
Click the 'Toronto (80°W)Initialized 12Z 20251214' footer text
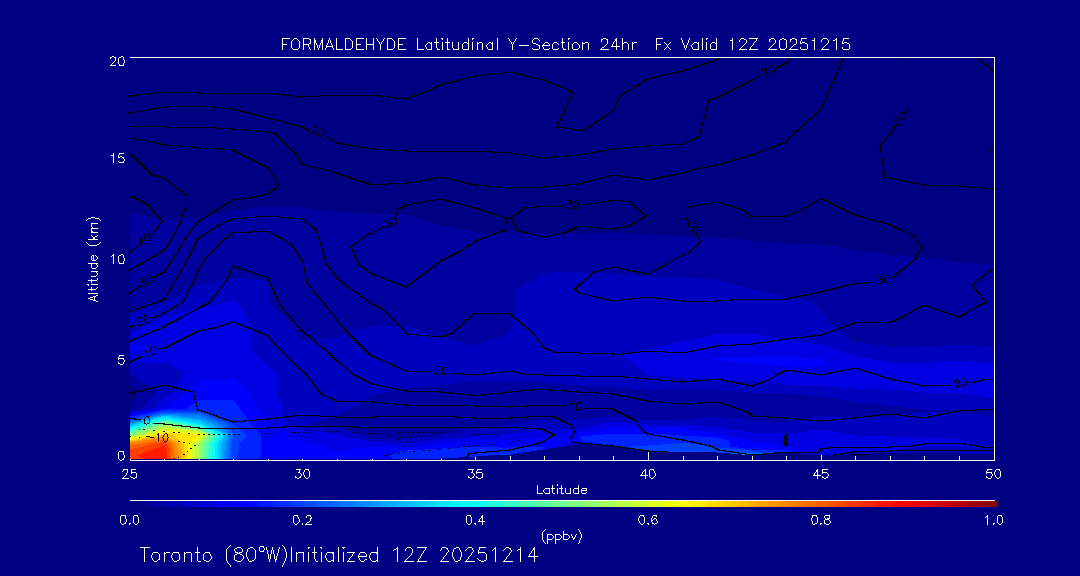339,555
